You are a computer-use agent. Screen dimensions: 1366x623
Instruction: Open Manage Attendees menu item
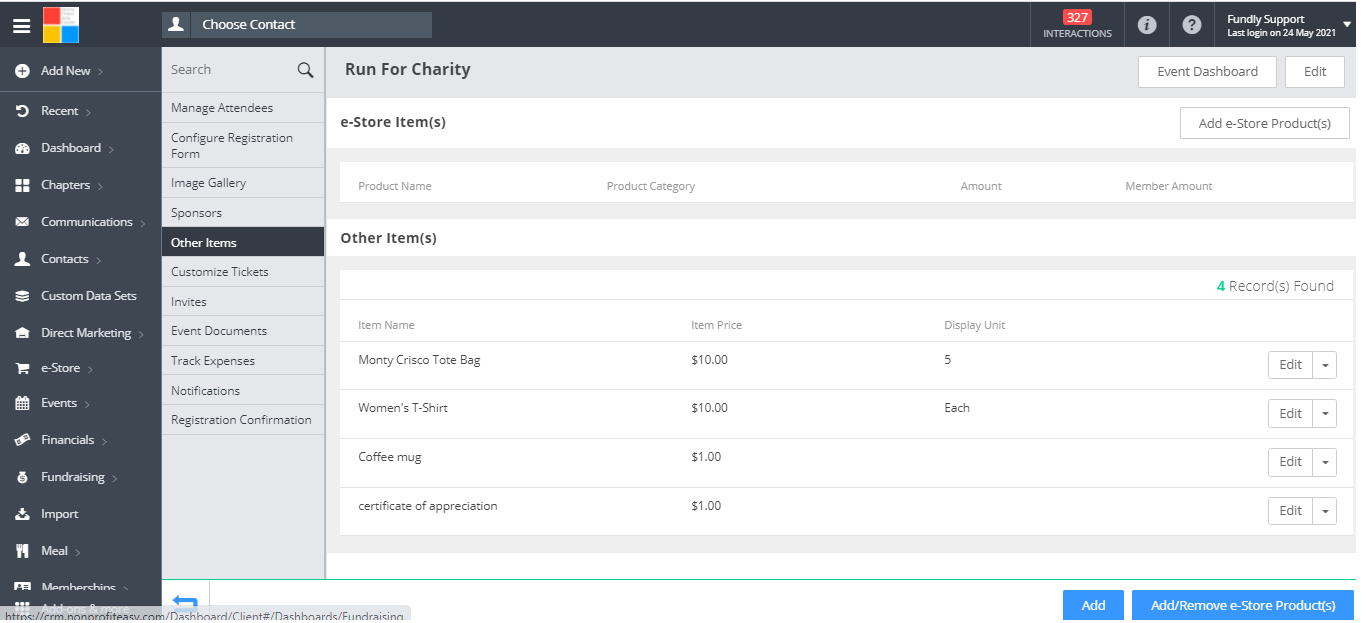coord(243,108)
